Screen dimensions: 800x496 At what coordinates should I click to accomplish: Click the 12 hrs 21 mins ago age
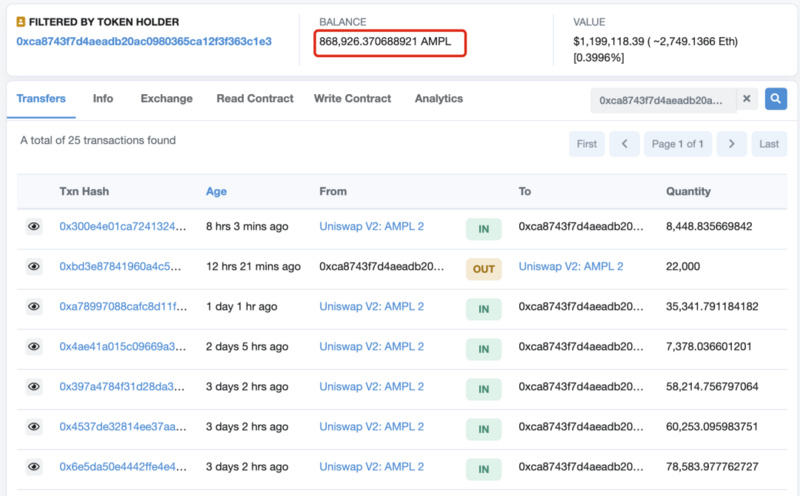[x=253, y=266]
